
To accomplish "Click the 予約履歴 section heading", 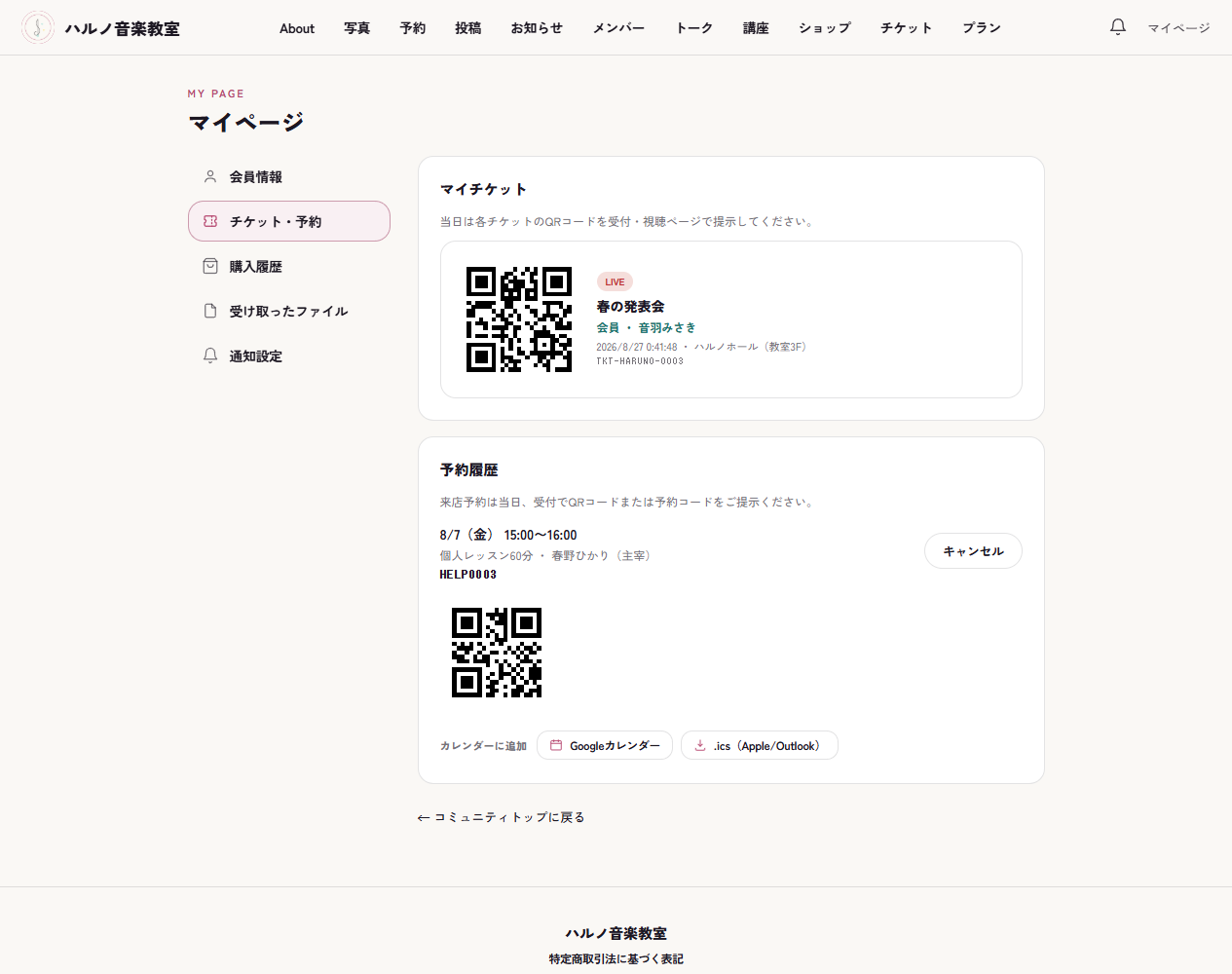I will coord(469,469).
